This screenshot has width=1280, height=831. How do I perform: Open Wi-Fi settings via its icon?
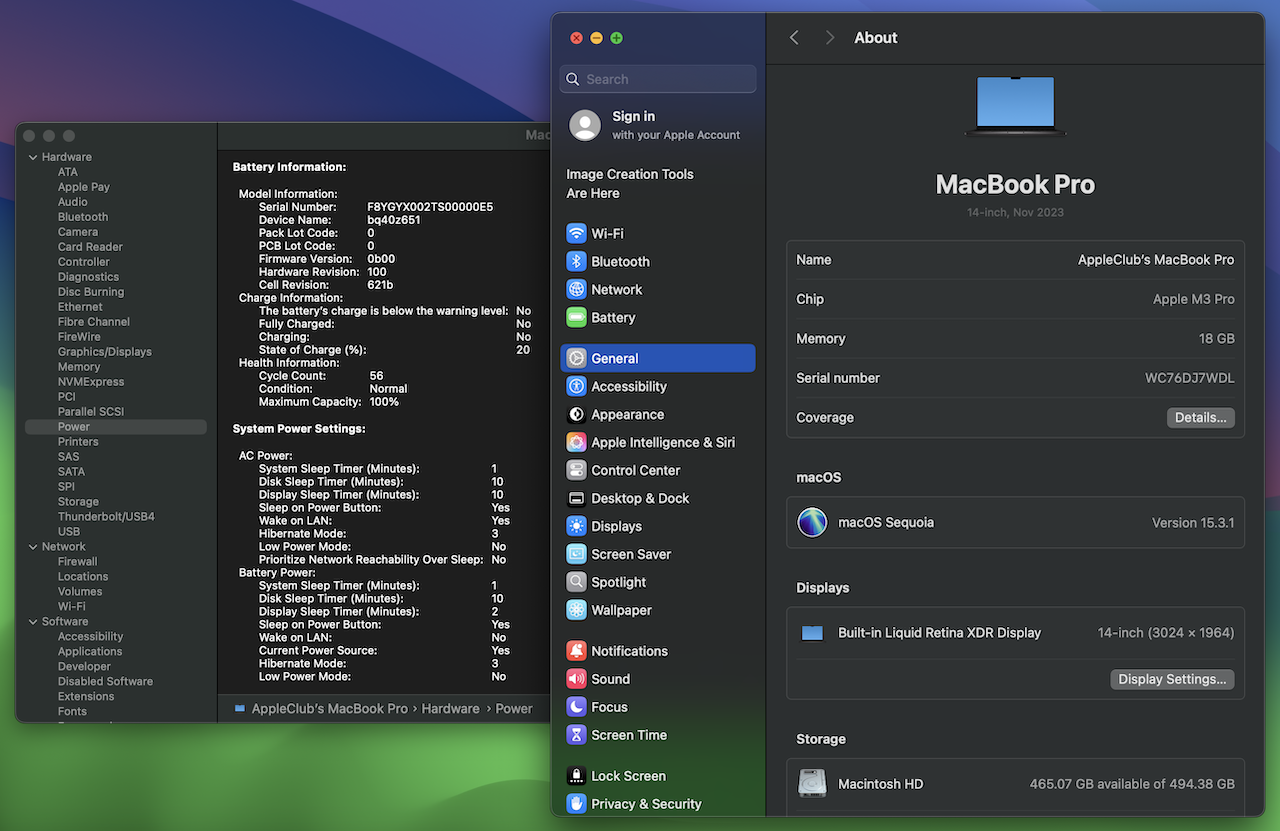(x=576, y=233)
